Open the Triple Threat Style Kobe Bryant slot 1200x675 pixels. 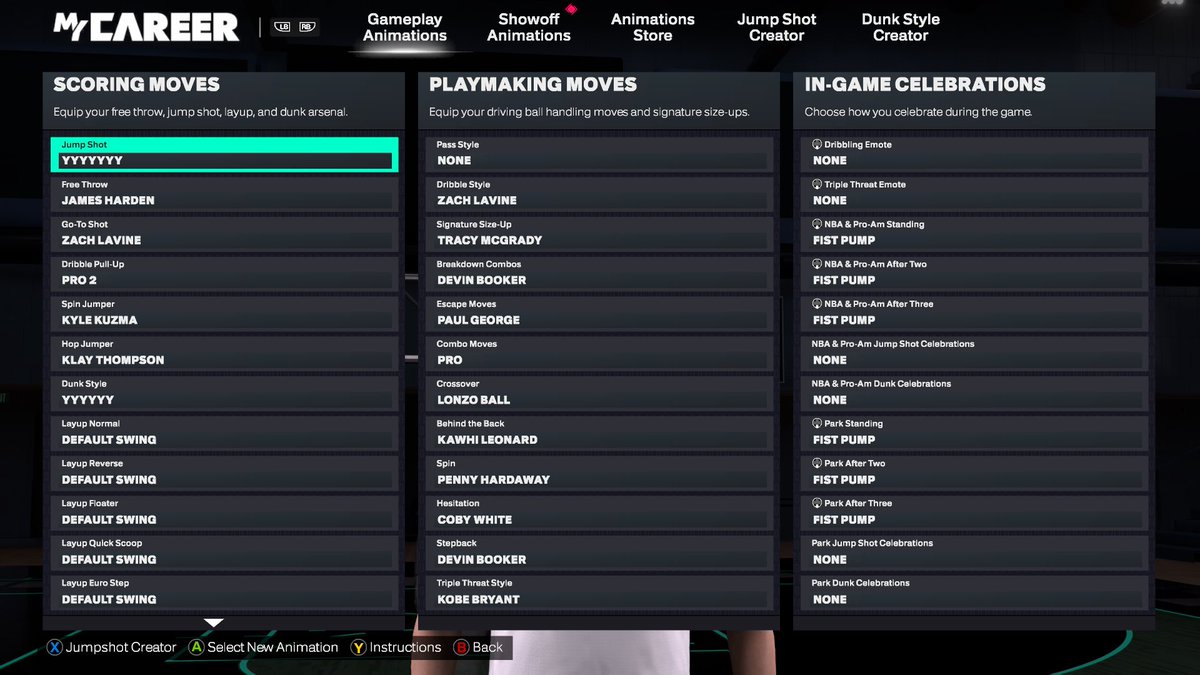pos(599,594)
